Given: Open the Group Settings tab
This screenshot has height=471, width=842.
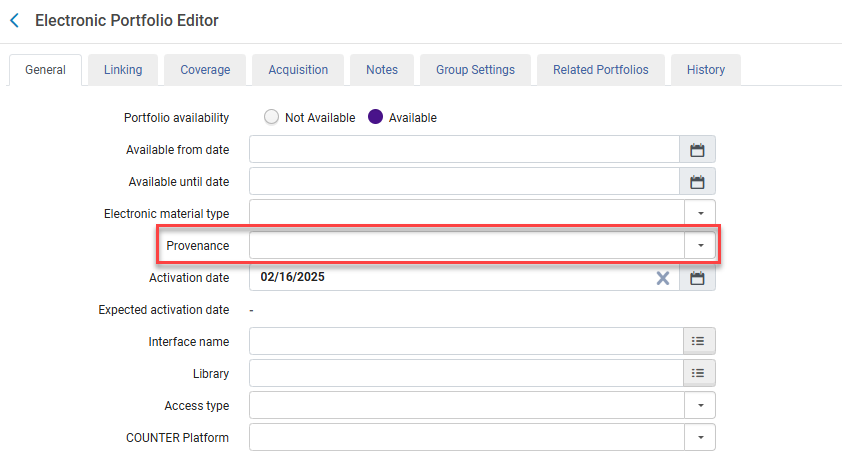Looking at the screenshot, I should coord(475,70).
